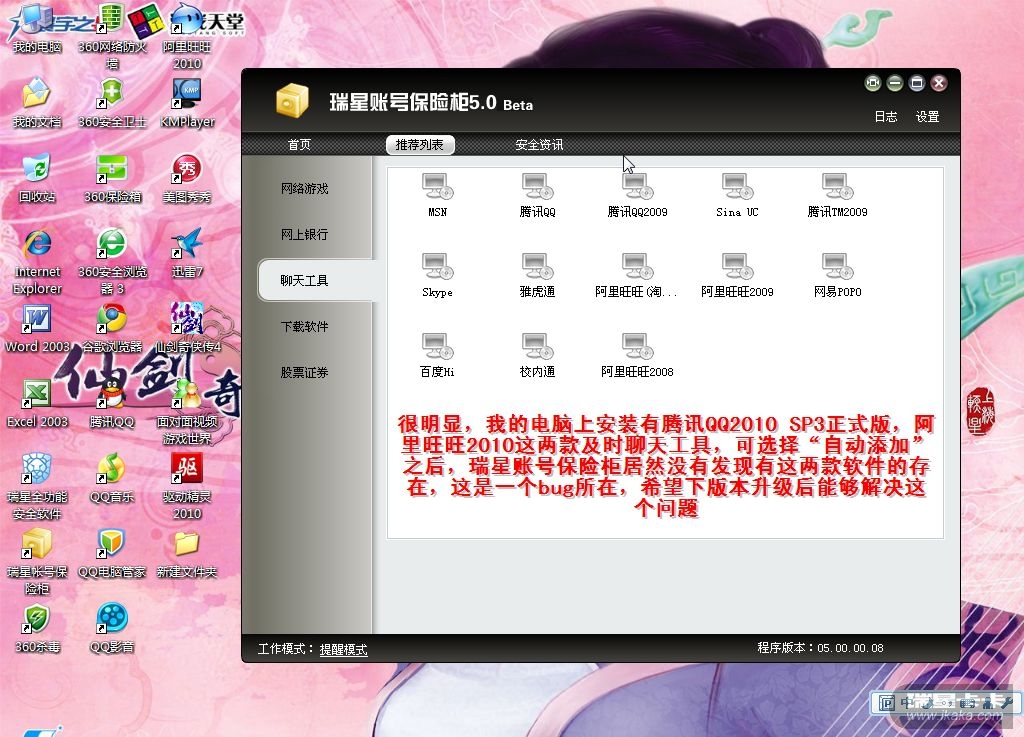Choose the 股票证券 category
Screen dimensions: 1024x737
pyautogui.click(x=304, y=372)
